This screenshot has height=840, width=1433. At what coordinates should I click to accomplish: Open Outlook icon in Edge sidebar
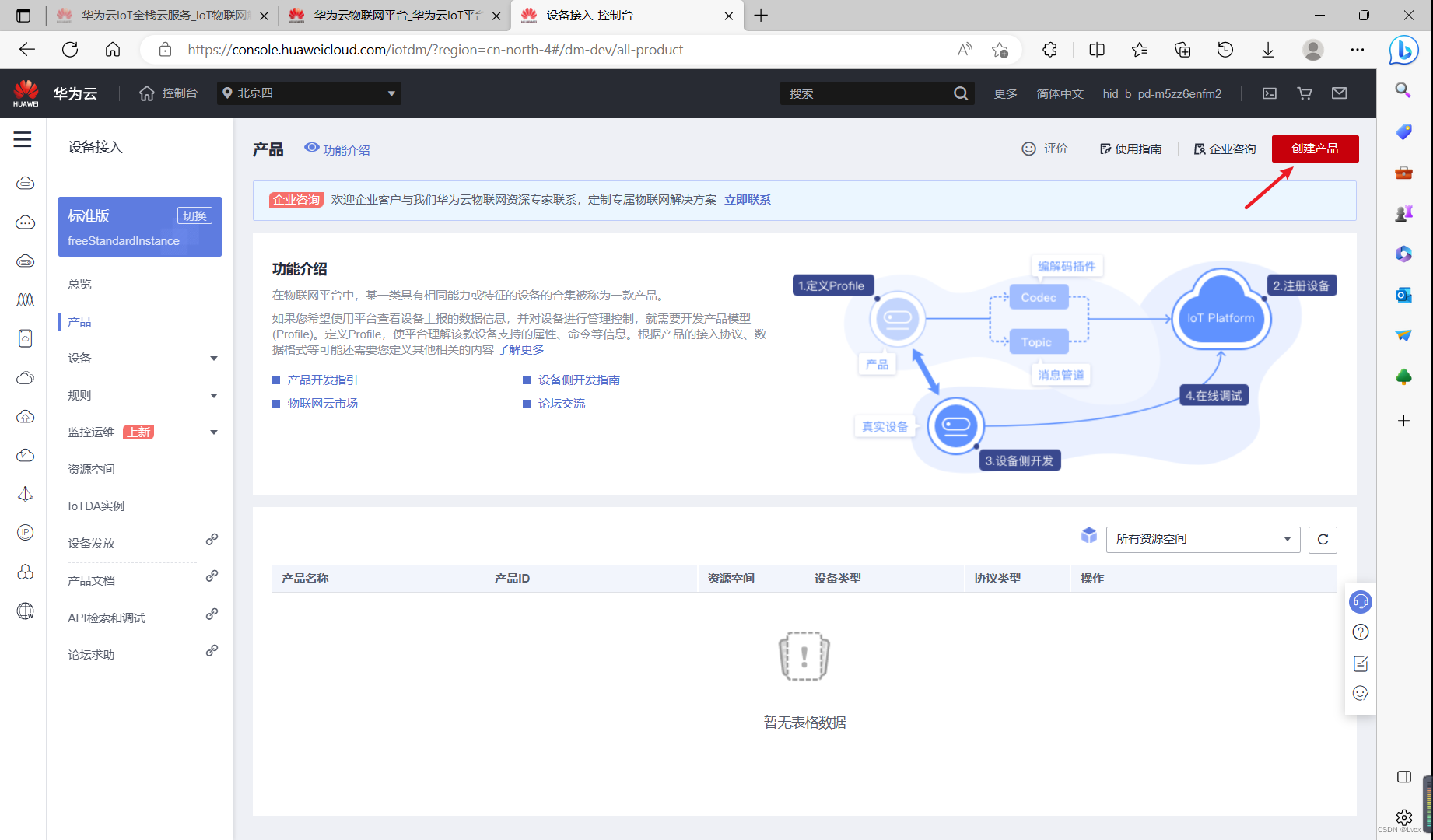click(x=1404, y=295)
